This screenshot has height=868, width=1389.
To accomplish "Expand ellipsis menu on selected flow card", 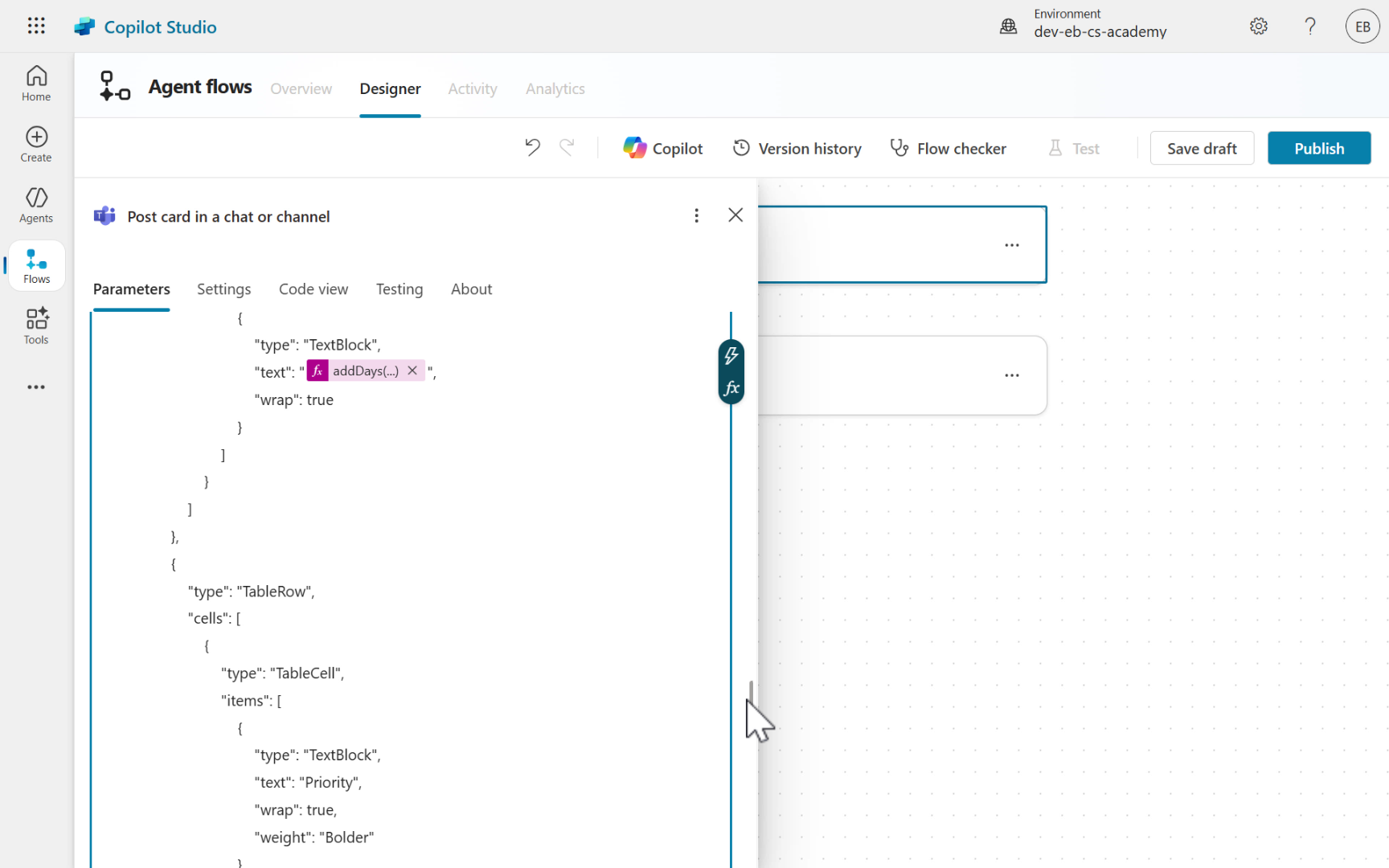I will [1011, 245].
